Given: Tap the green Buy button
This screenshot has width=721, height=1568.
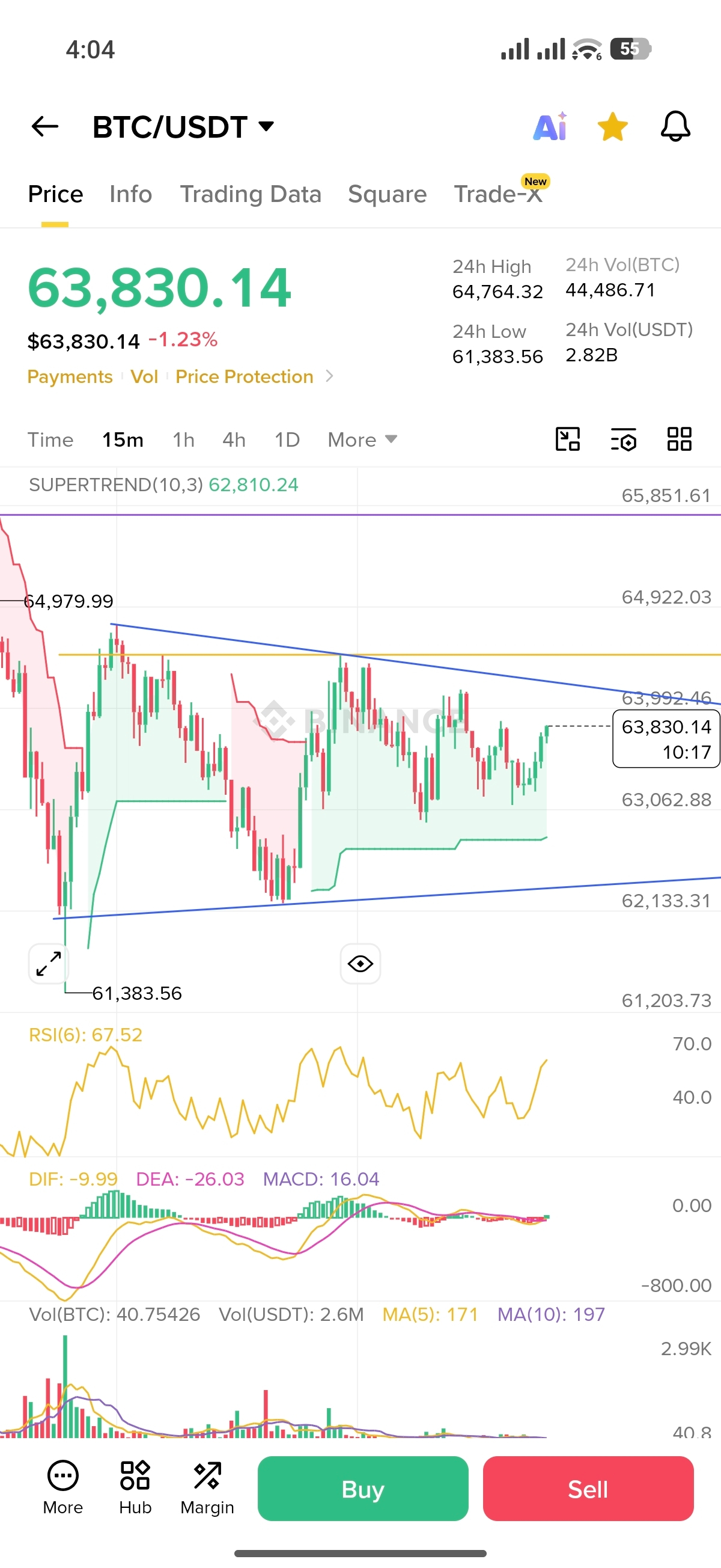Looking at the screenshot, I should pos(364,1489).
